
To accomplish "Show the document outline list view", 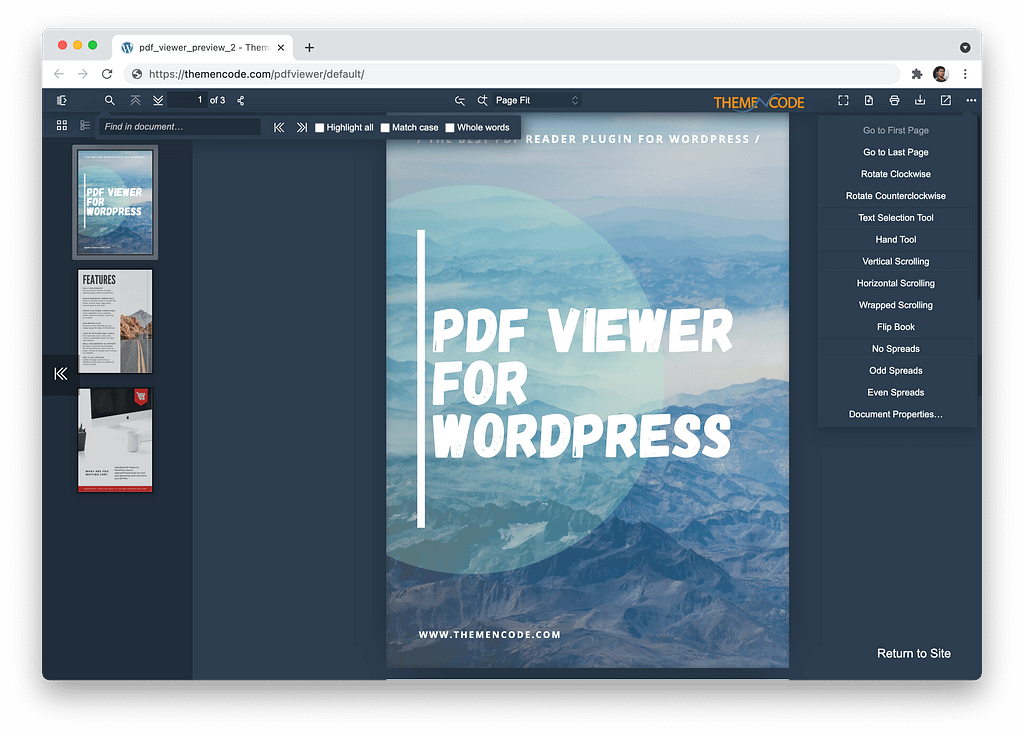I will click(x=85, y=126).
